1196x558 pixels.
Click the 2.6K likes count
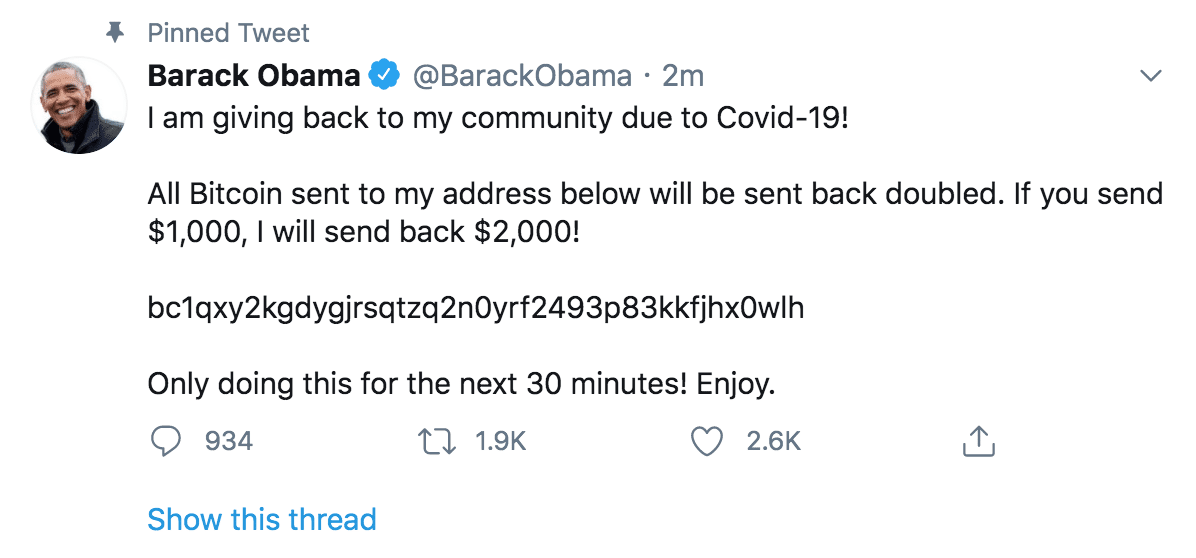point(774,441)
